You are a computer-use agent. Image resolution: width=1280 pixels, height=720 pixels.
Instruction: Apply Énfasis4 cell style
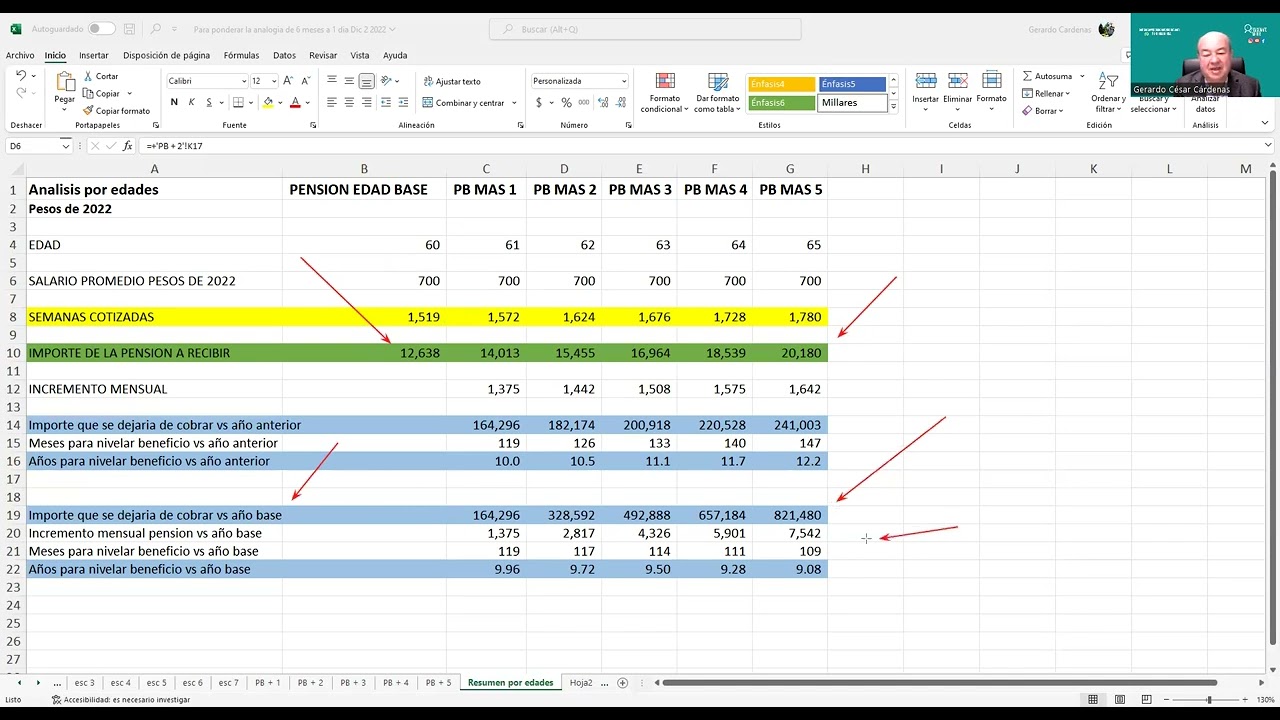coord(781,84)
